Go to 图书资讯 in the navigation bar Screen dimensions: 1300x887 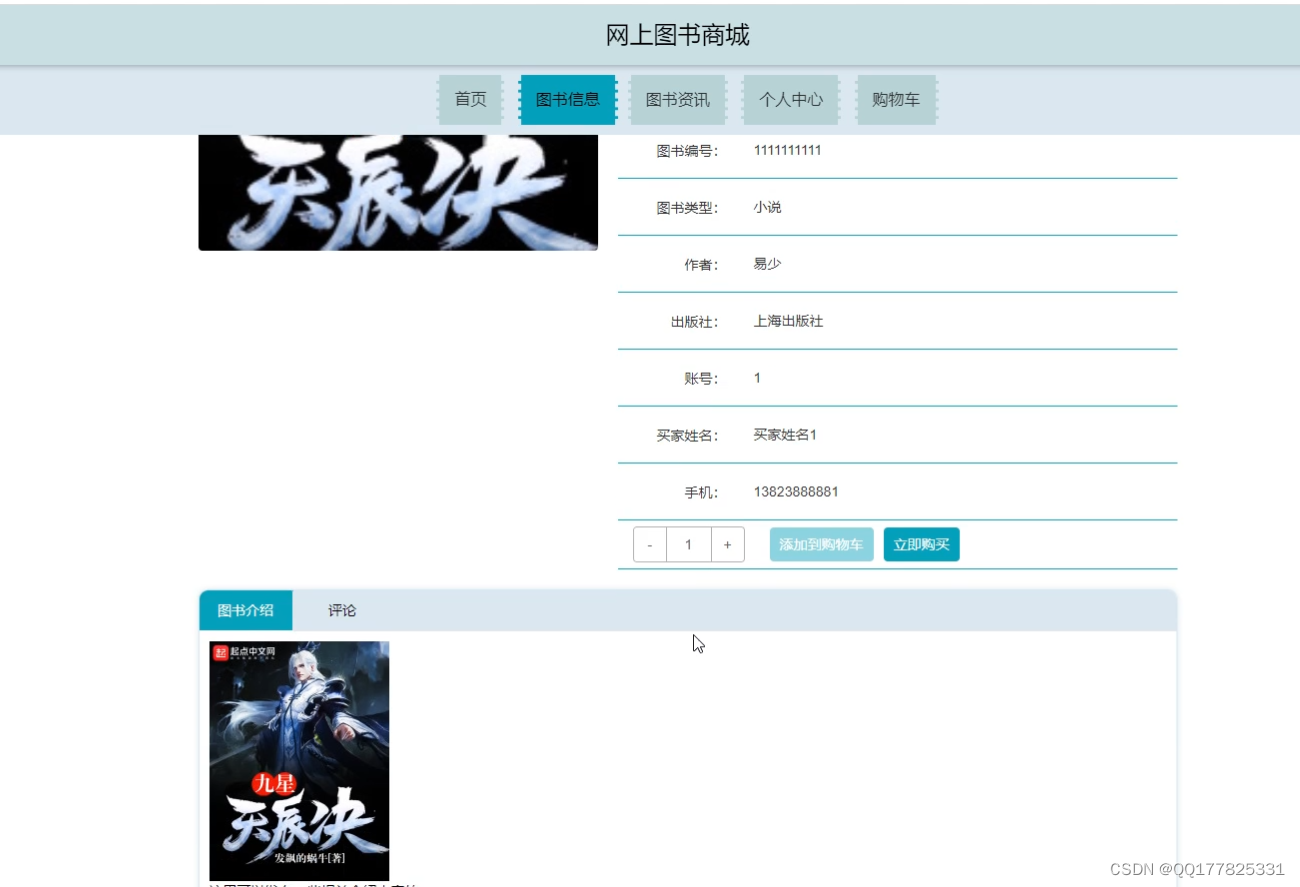(x=678, y=100)
